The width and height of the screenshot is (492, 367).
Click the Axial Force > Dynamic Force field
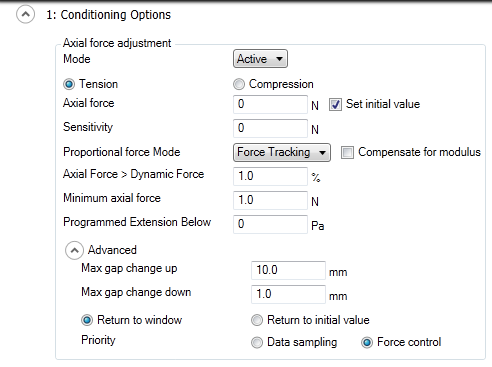(x=270, y=176)
